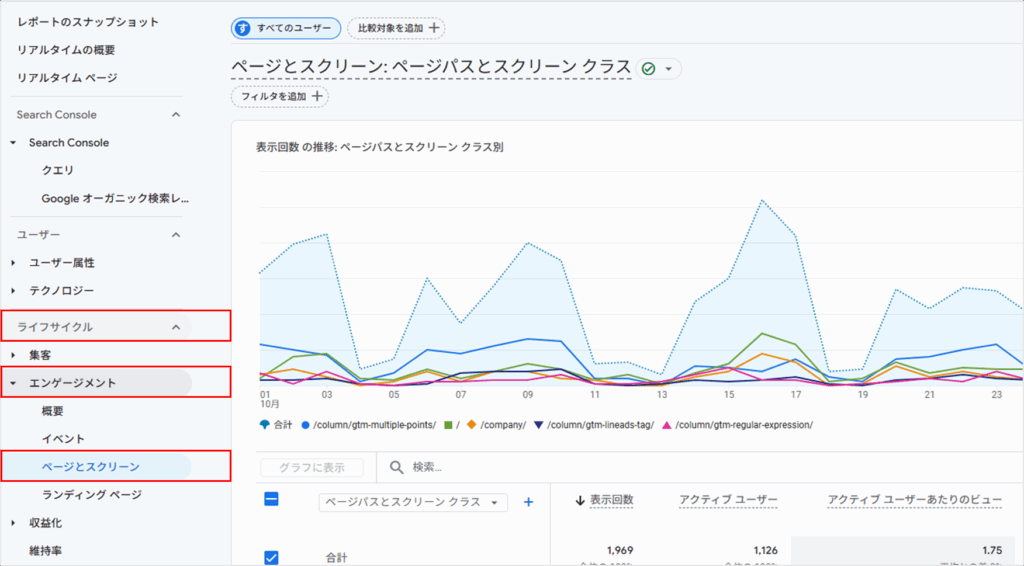Click the plus icon beside フィルタを追加
Image resolution: width=1024 pixels, height=566 pixels.
click(x=317, y=96)
